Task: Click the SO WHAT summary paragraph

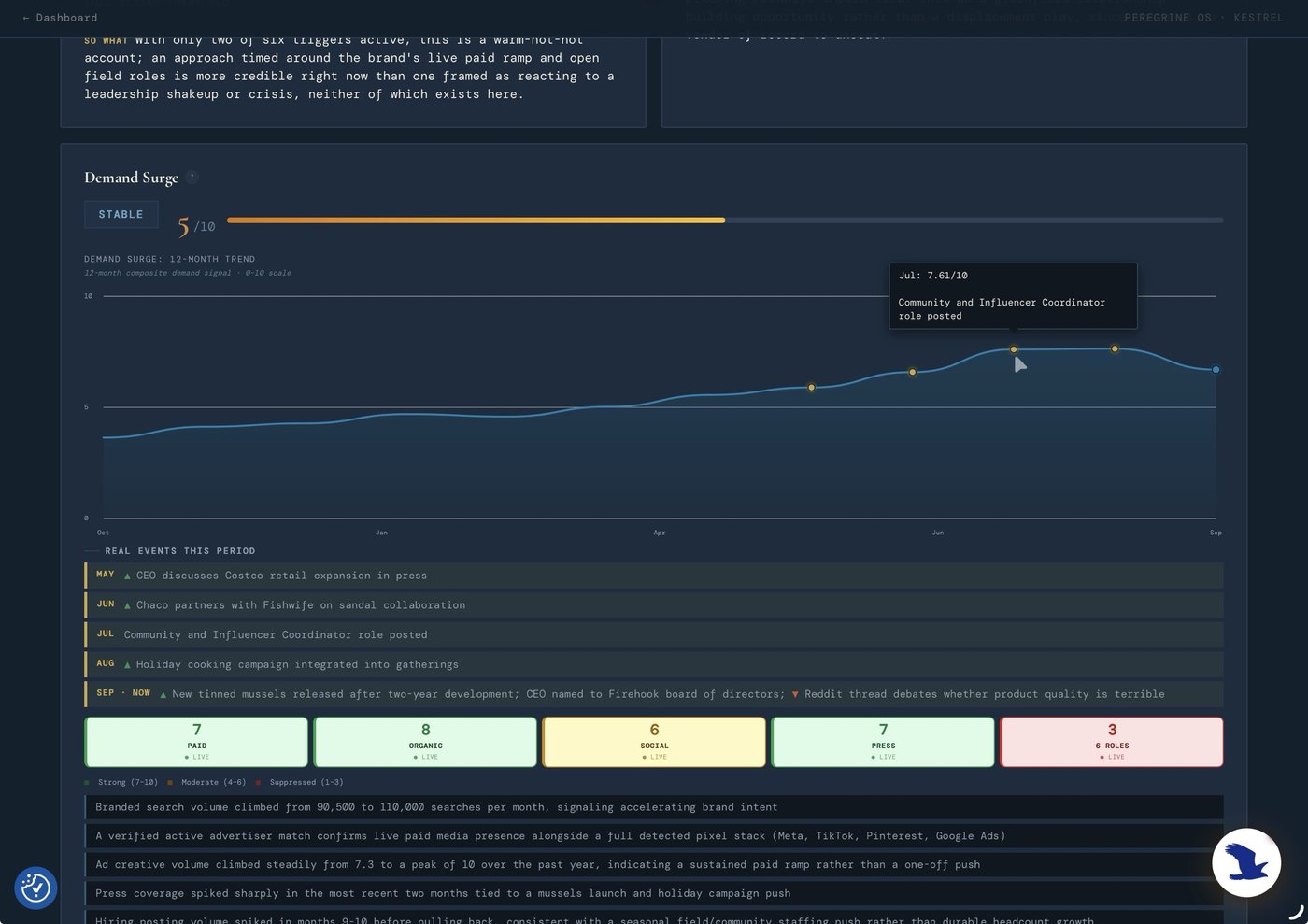Action: click(x=349, y=67)
